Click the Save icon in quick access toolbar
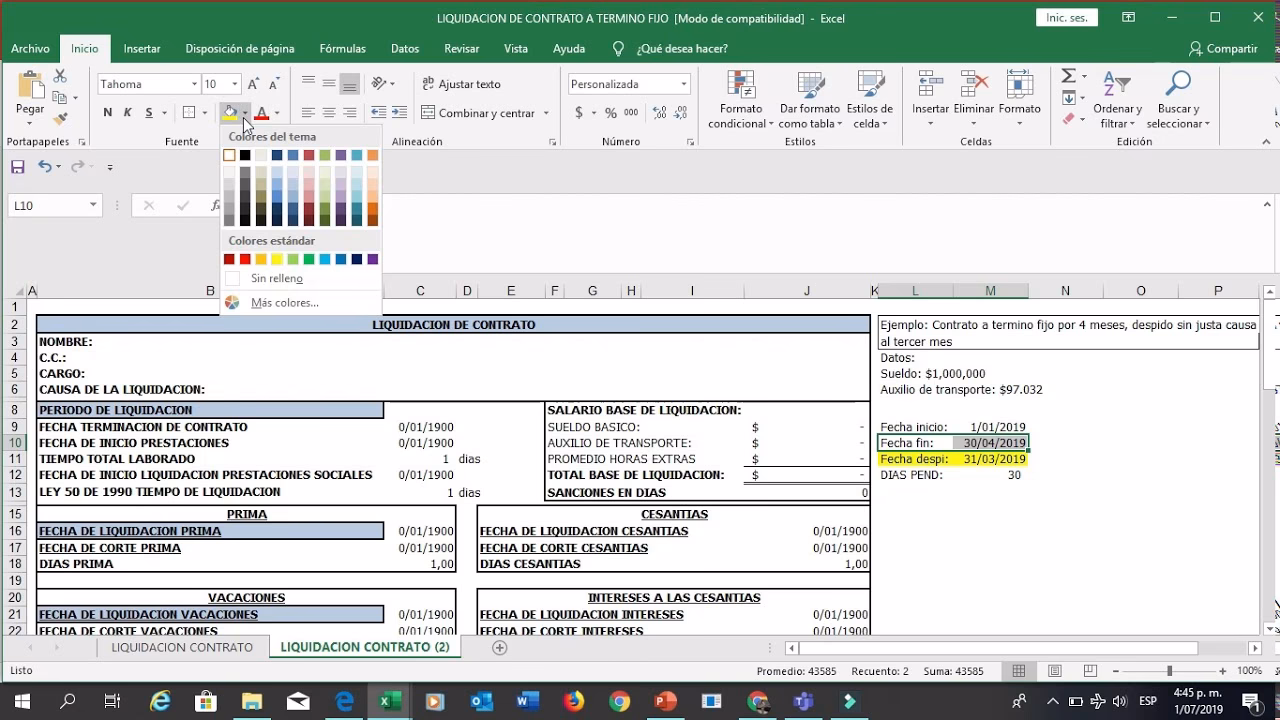Screen dimensions: 1280x720 [17, 167]
